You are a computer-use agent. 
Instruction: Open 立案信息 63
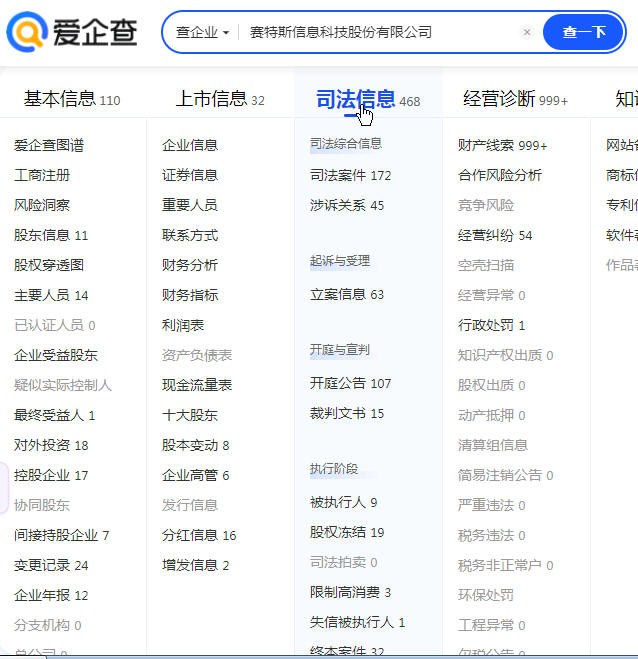point(347,294)
